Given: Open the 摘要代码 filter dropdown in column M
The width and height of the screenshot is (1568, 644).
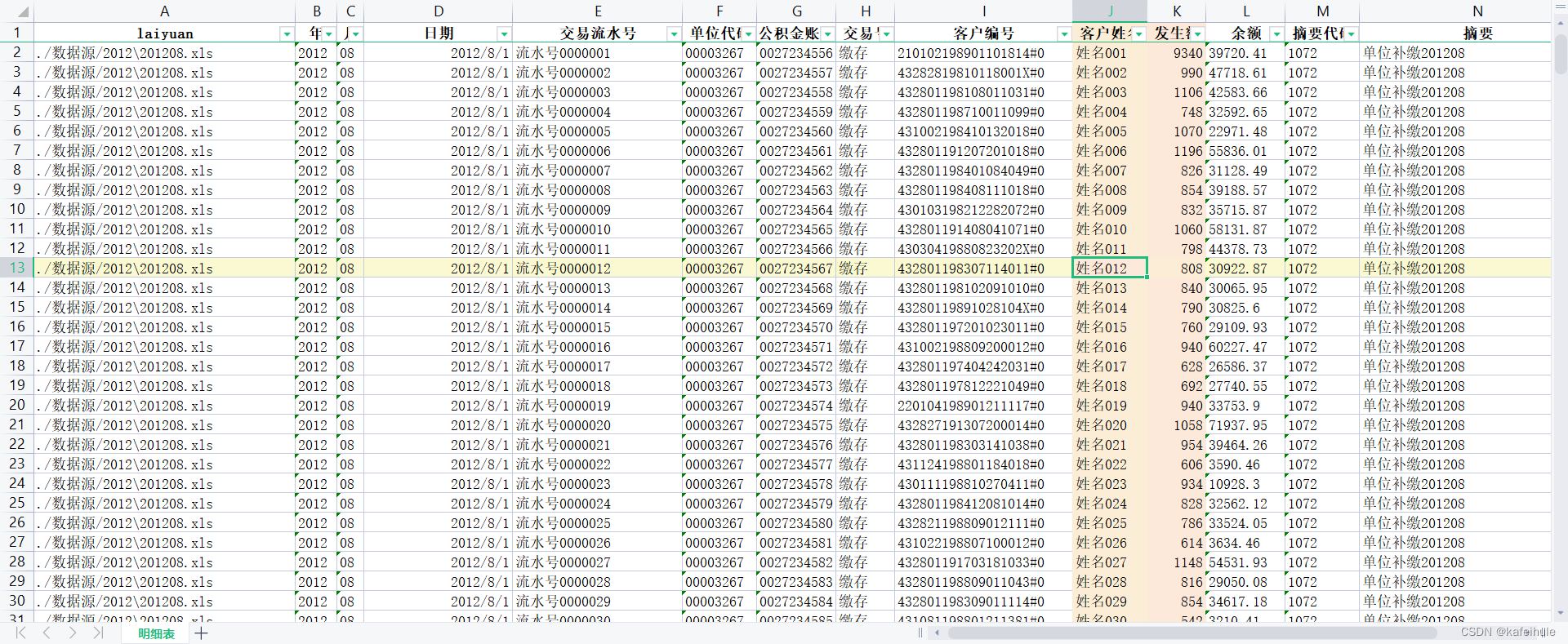Looking at the screenshot, I should pos(1352,33).
